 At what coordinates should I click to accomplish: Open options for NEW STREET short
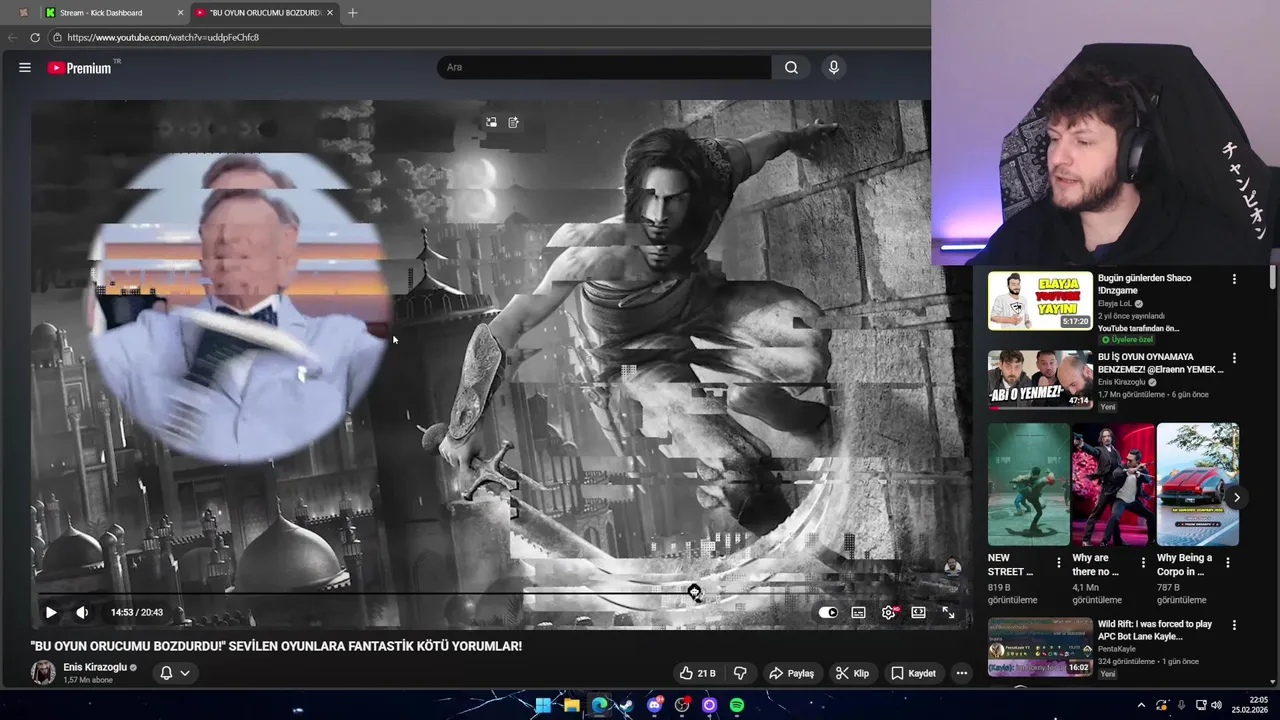[x=1059, y=563]
